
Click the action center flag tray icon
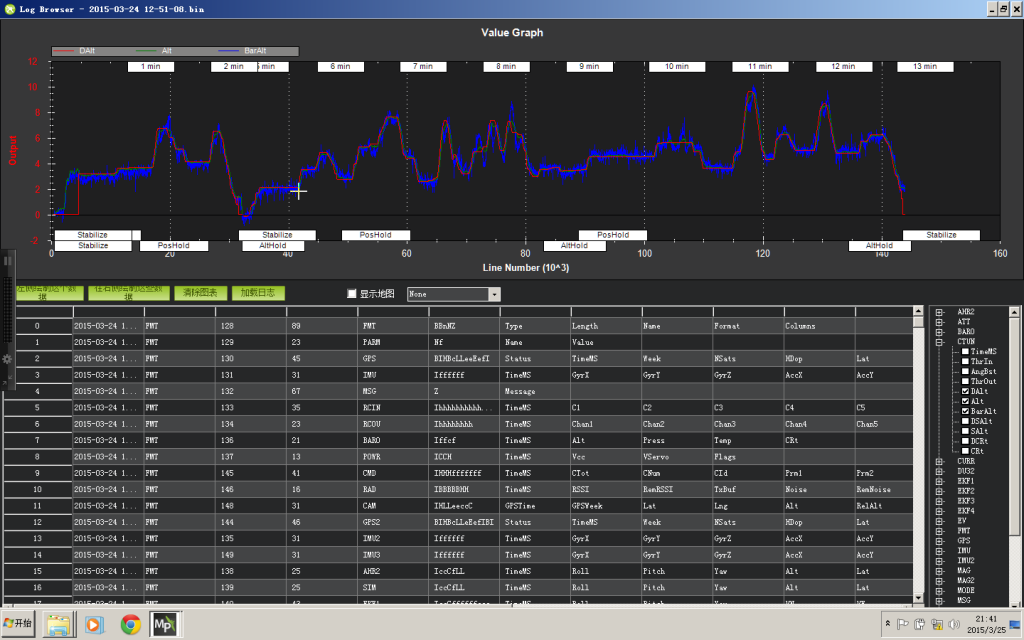[x=903, y=624]
